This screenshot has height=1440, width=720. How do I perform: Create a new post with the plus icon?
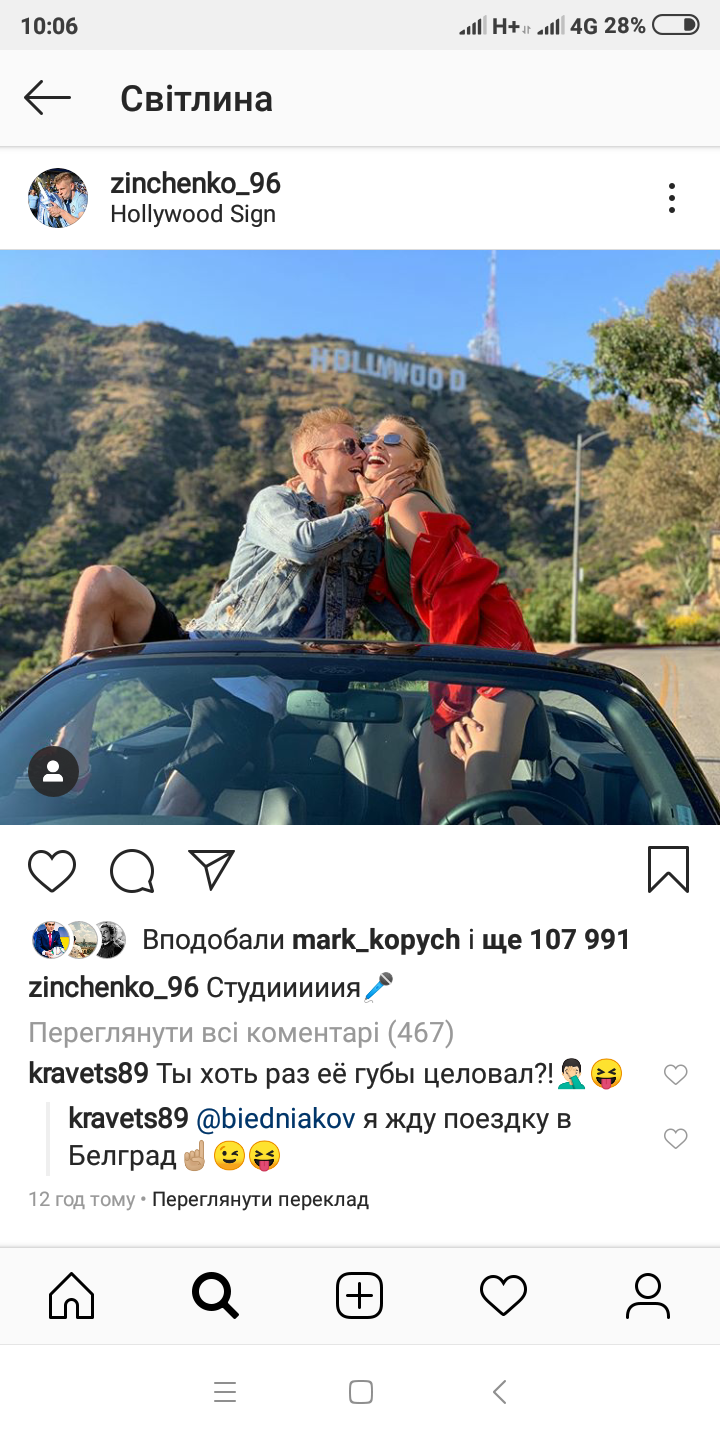359,1297
